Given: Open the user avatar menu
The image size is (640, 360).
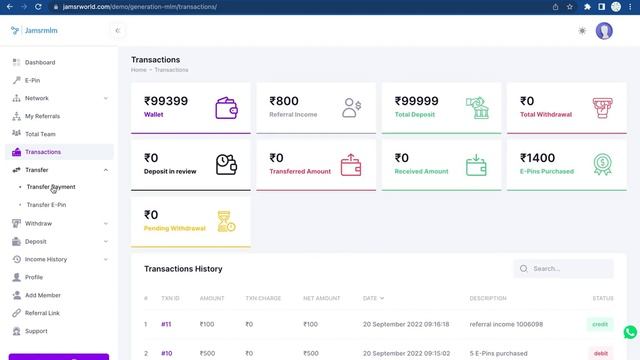Looking at the screenshot, I should (604, 31).
